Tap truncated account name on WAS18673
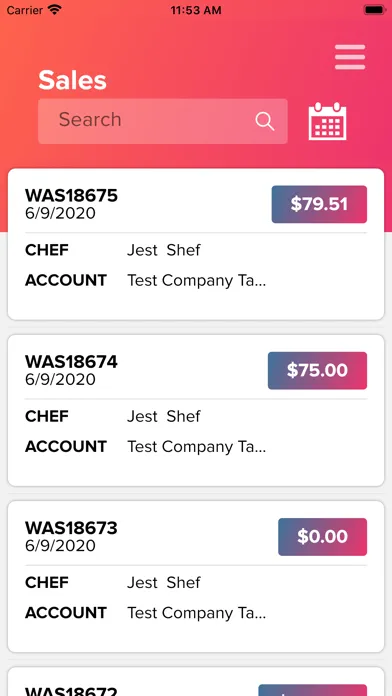Image resolution: width=392 pixels, height=696 pixels. 197,613
